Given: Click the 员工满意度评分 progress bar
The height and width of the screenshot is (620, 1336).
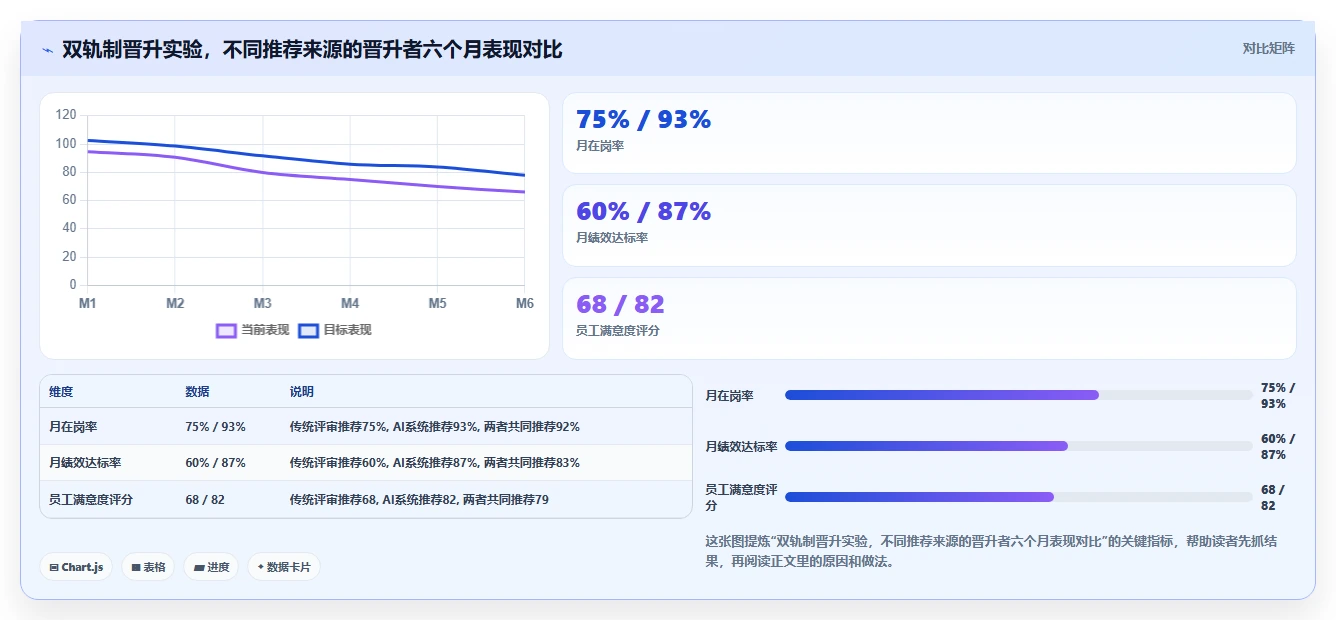Looking at the screenshot, I should [x=1018, y=497].
